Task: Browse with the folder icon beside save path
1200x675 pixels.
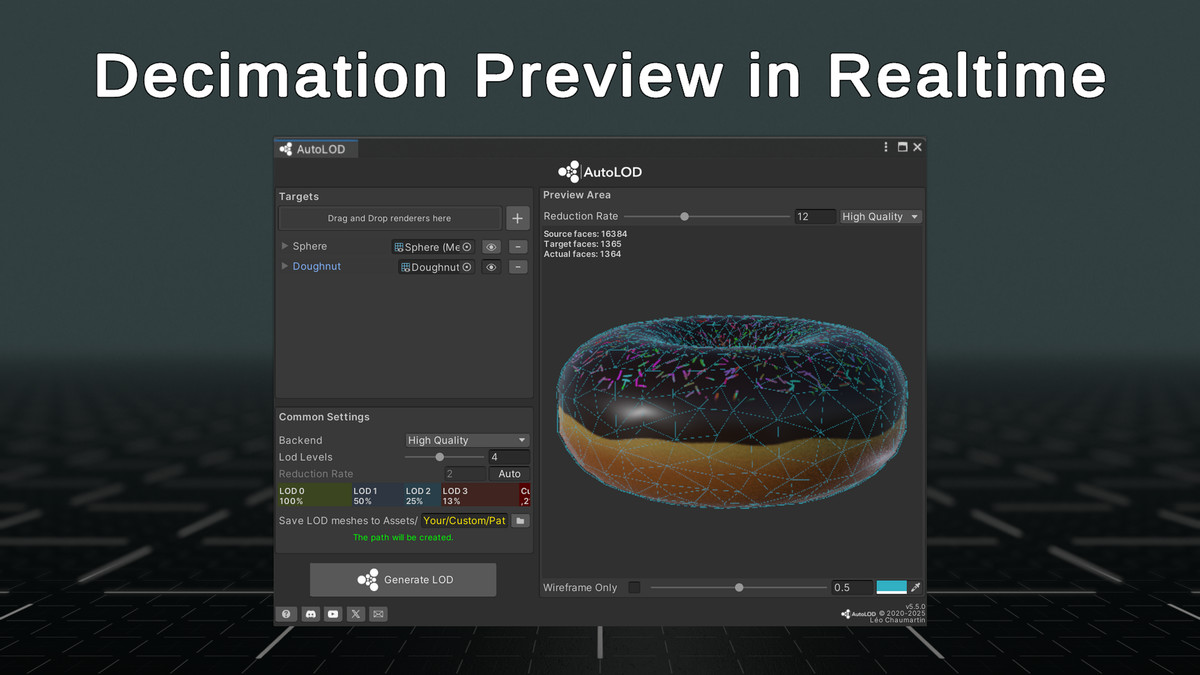Action: (520, 520)
